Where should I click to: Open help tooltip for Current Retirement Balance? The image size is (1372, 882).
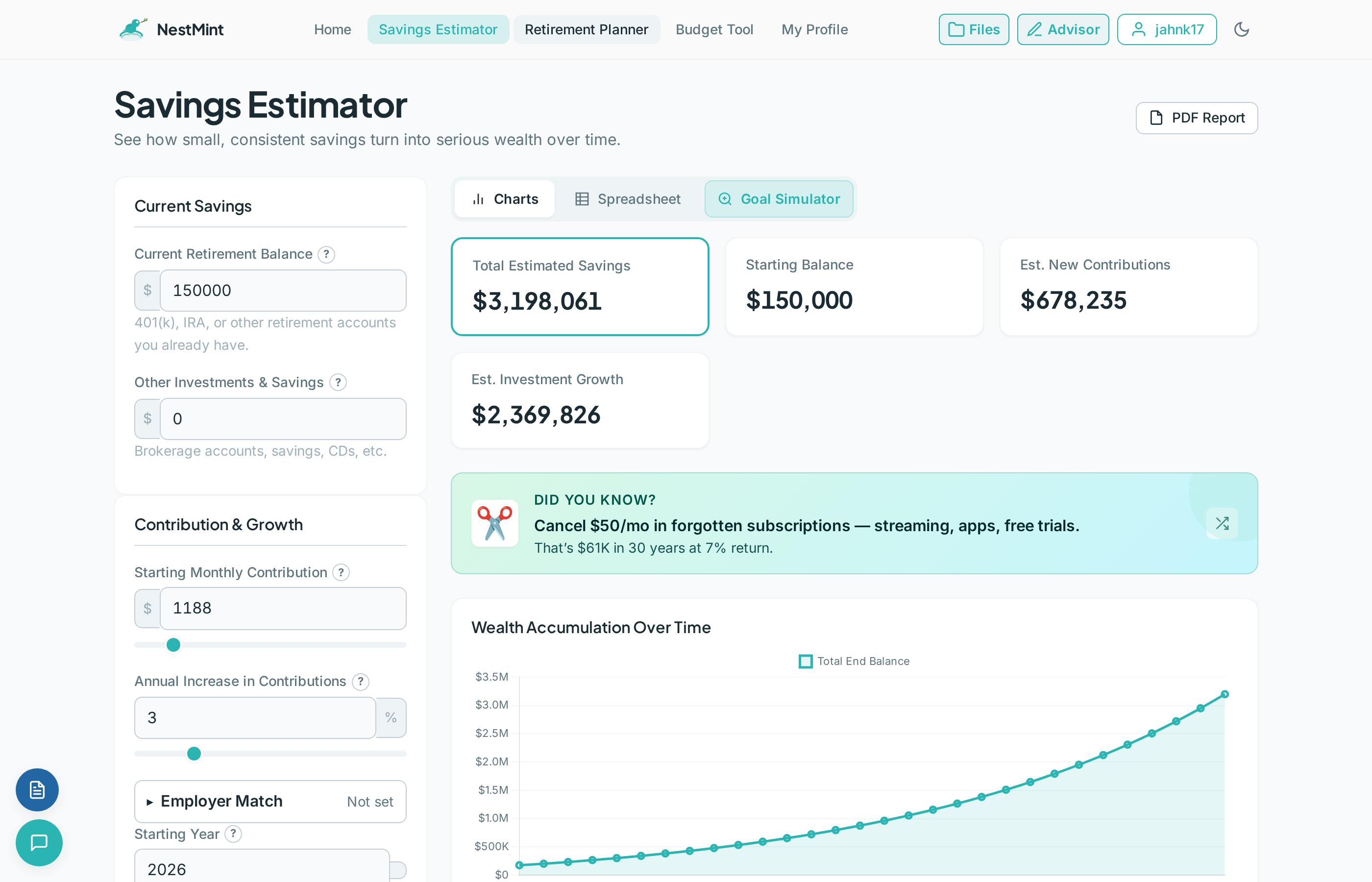click(x=326, y=254)
